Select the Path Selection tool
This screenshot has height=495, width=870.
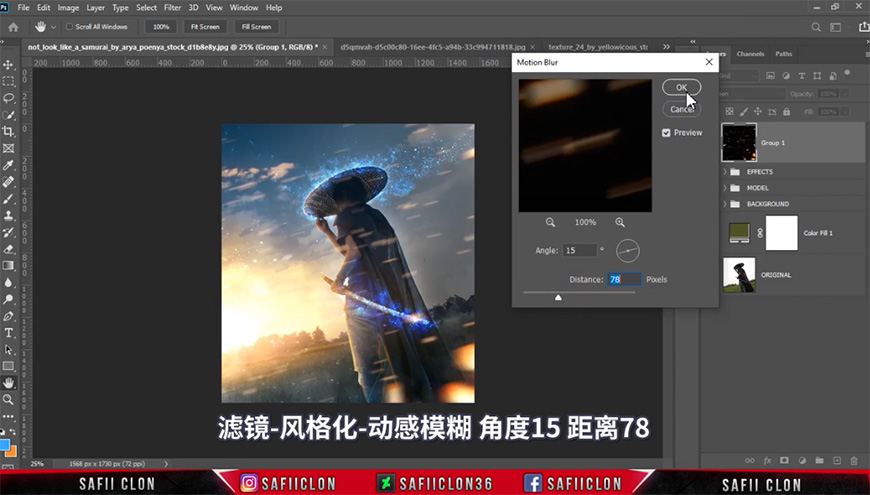pyautogui.click(x=8, y=350)
